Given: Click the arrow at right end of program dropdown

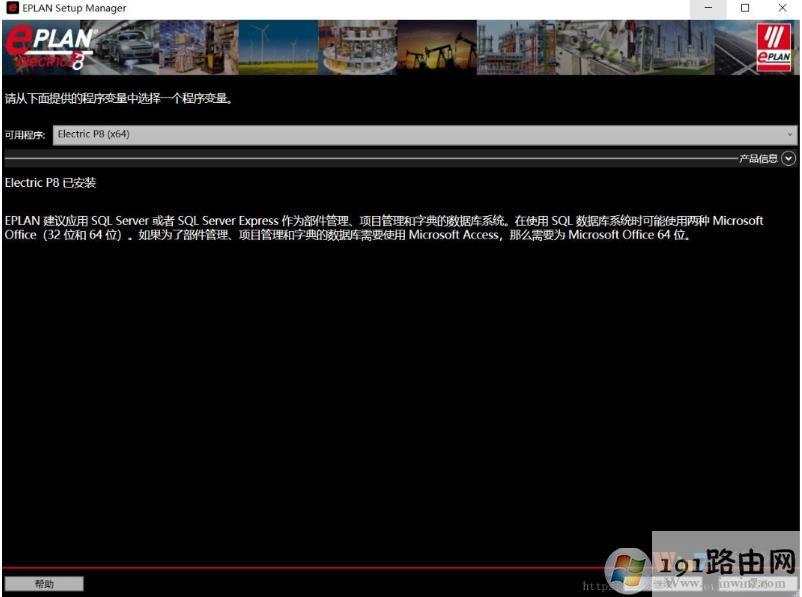Looking at the screenshot, I should point(789,134).
